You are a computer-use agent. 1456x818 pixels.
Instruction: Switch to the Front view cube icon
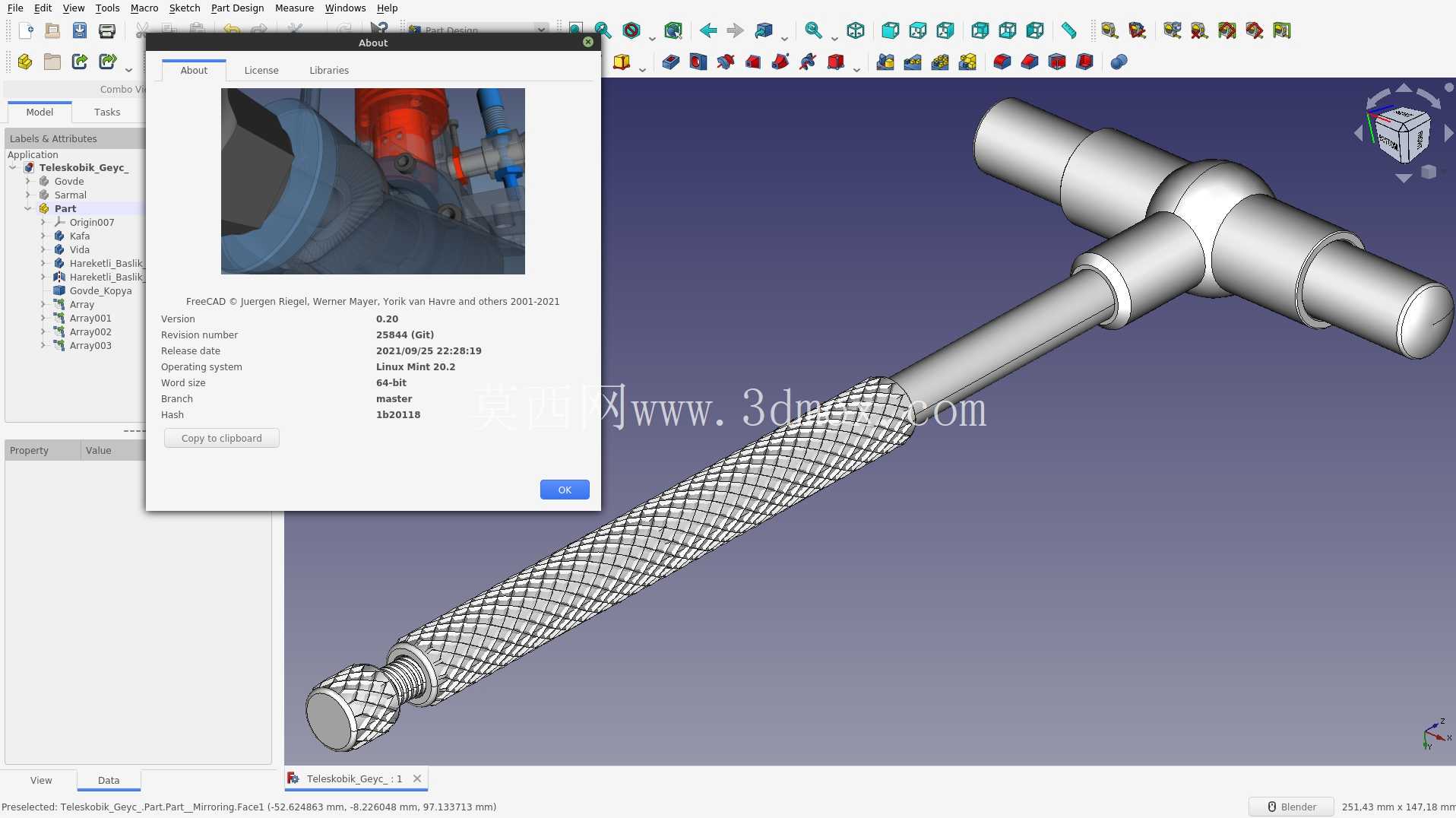click(891, 30)
